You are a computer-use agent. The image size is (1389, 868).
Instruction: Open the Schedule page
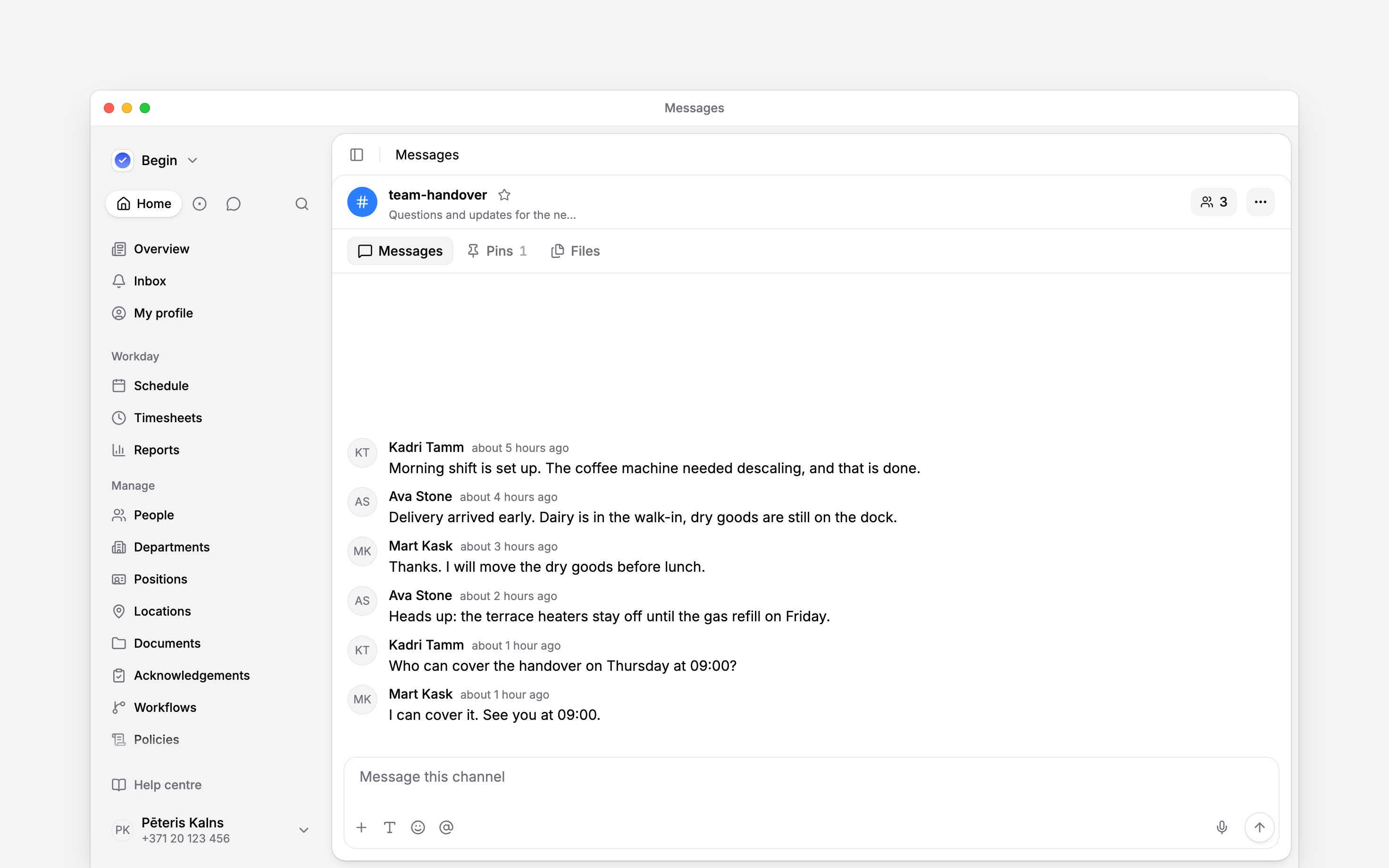click(211, 386)
